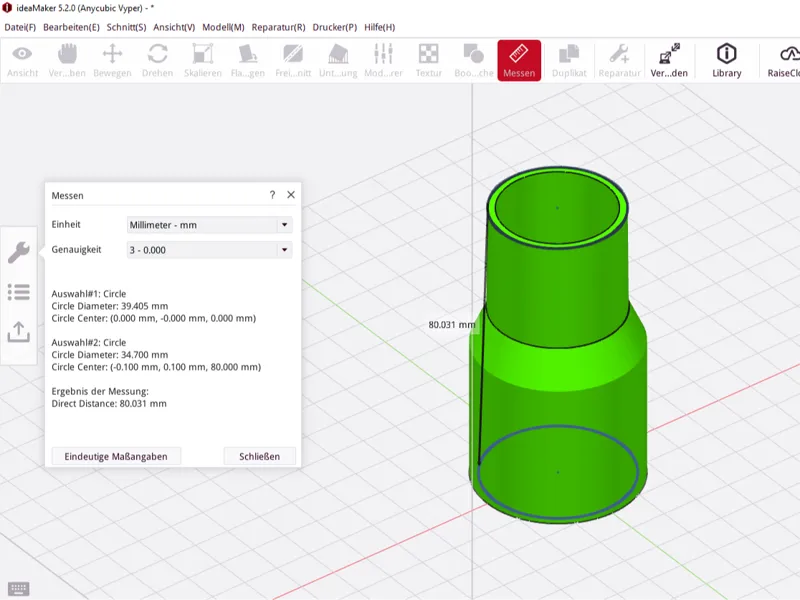Viewport: 800px width, 600px height.
Task: Open the Unterstützung support tool
Action: click(x=338, y=61)
